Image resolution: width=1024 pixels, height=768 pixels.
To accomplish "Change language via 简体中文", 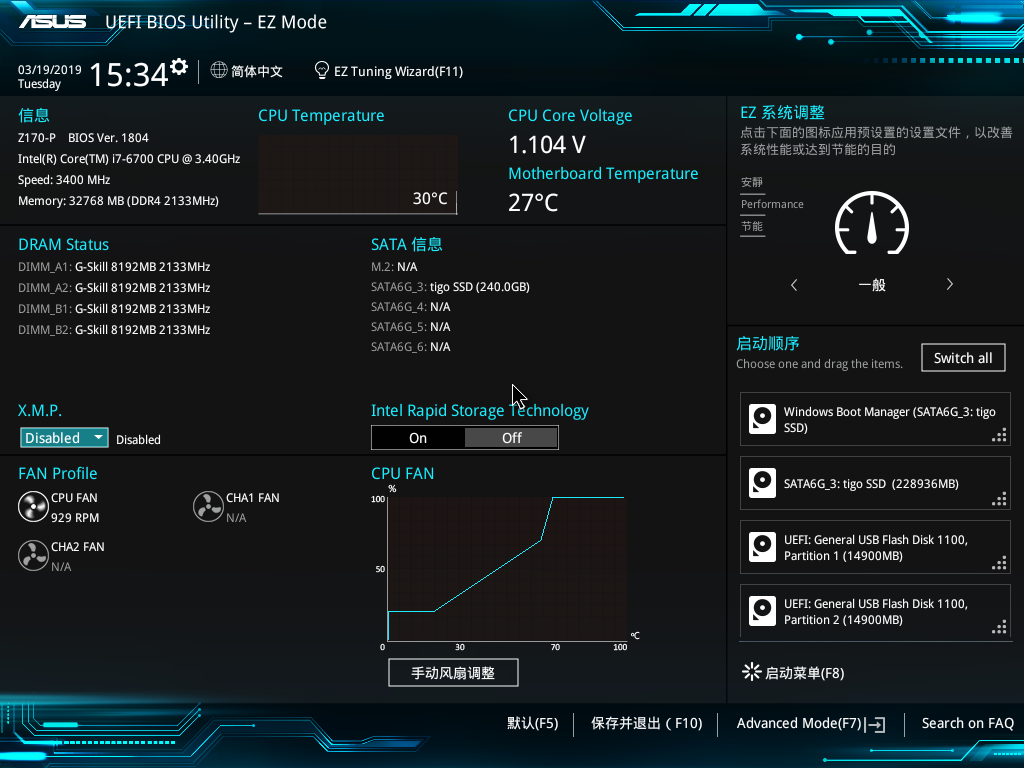I will click(x=257, y=71).
